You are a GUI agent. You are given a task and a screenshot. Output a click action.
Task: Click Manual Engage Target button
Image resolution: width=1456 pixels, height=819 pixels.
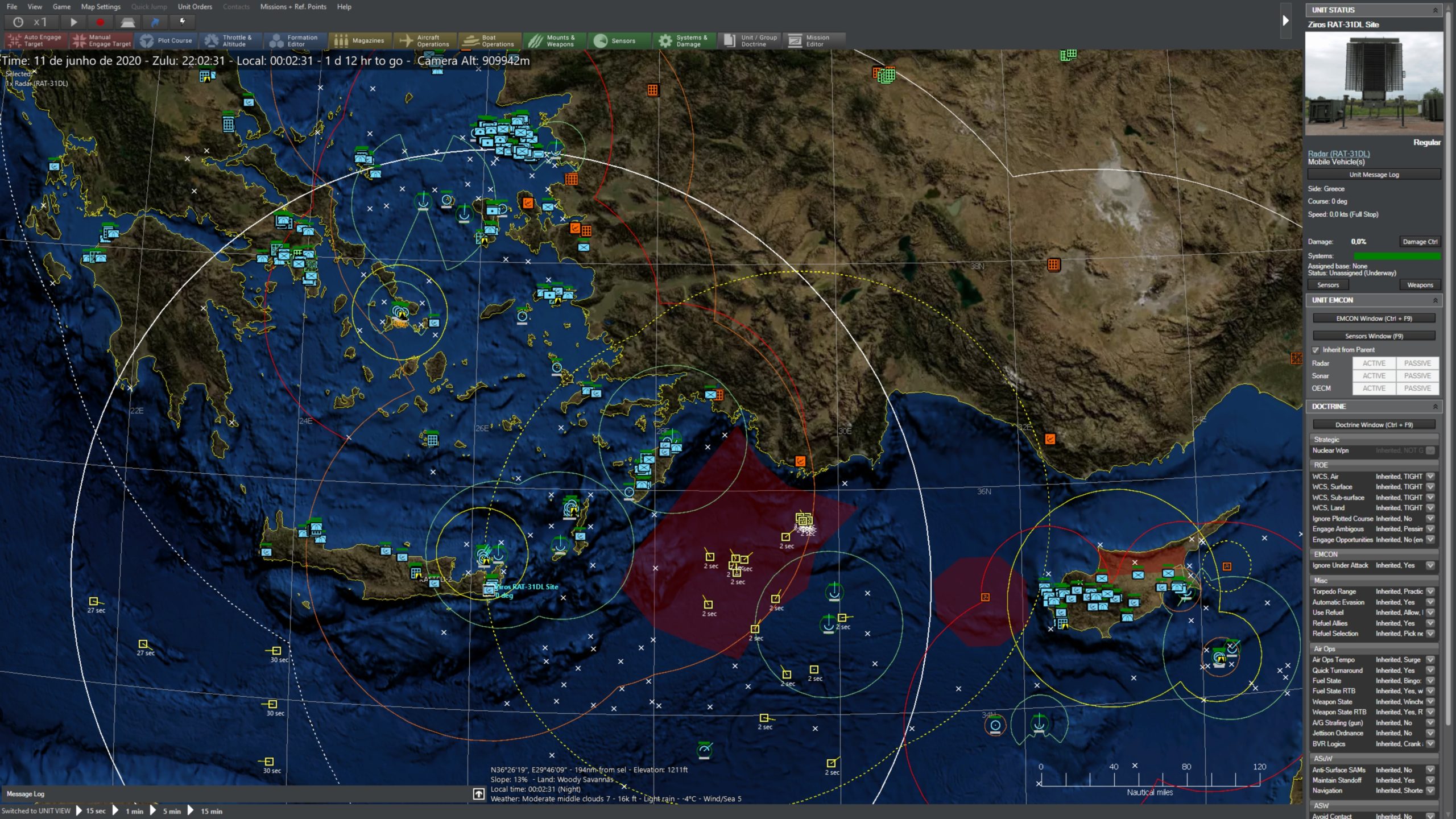(x=102, y=40)
